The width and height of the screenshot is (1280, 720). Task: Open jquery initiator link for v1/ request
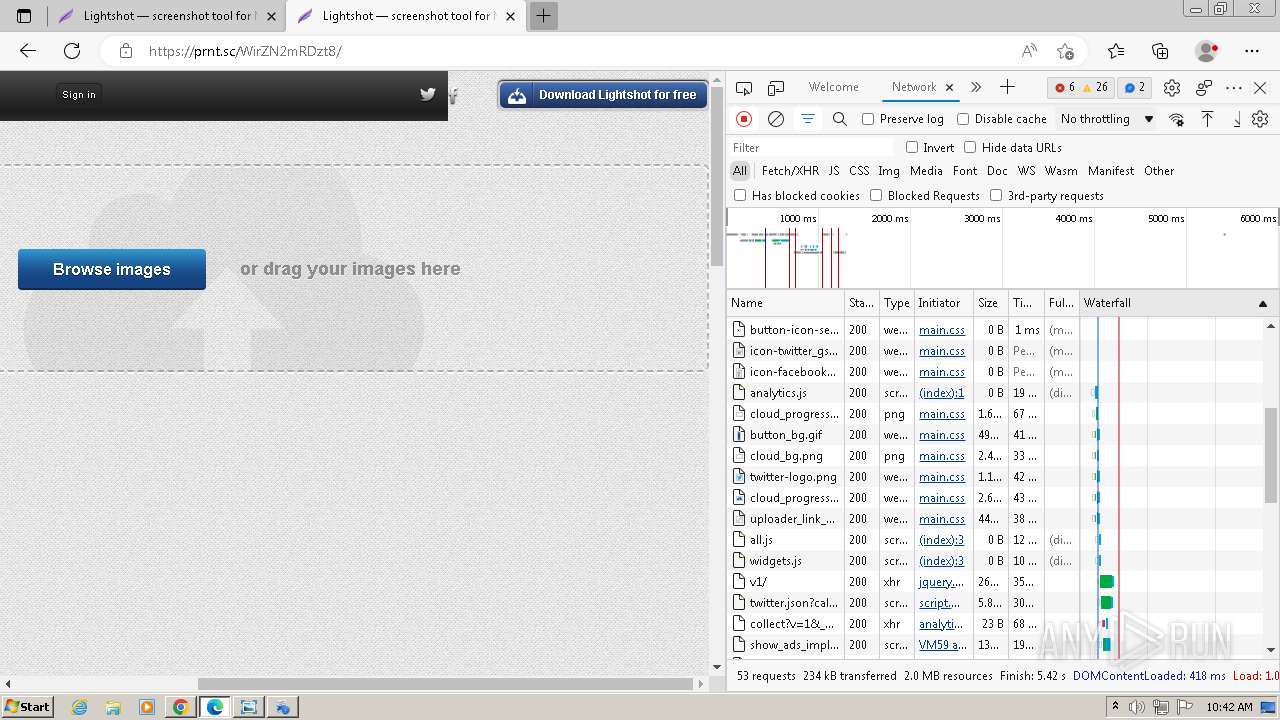click(942, 582)
